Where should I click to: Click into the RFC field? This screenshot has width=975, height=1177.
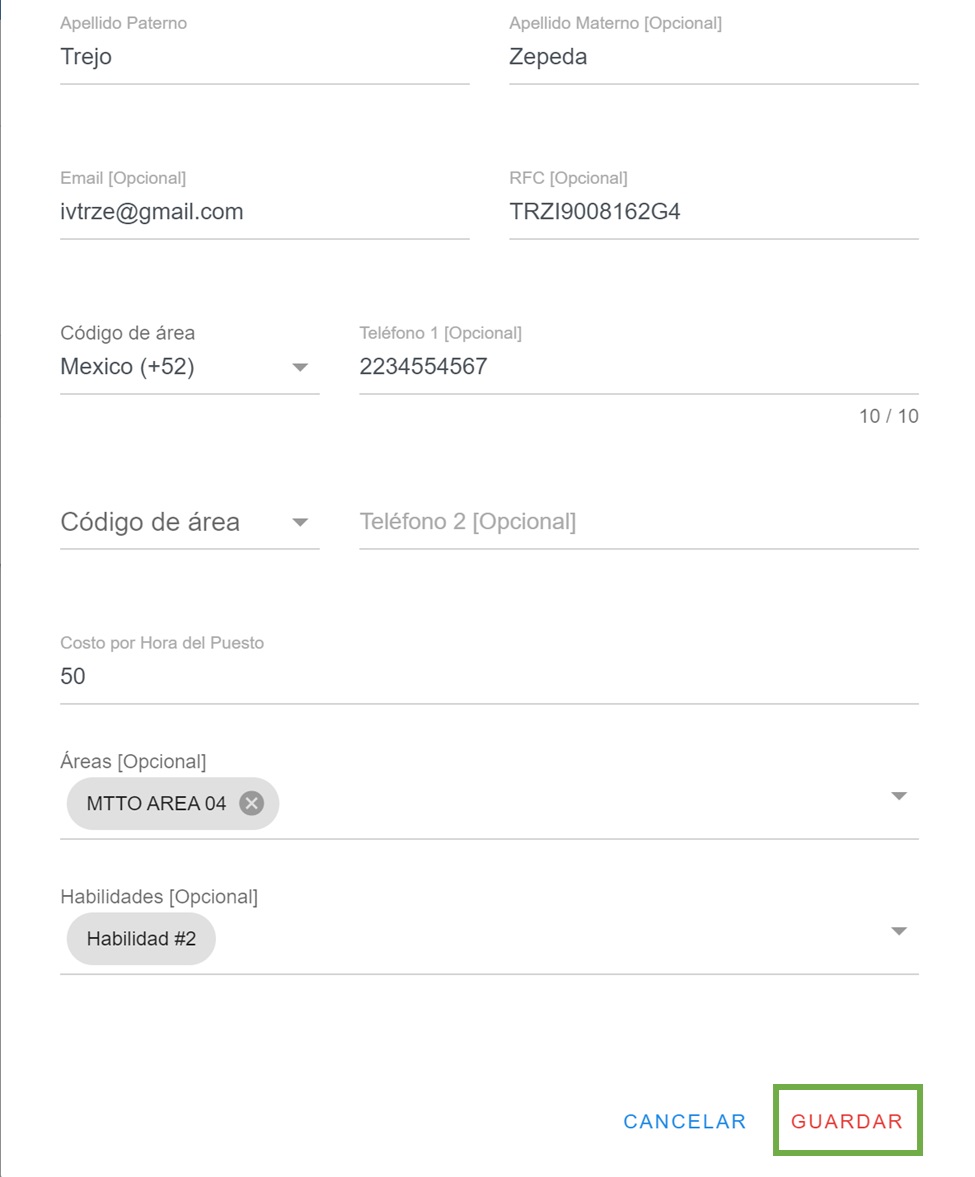point(712,212)
